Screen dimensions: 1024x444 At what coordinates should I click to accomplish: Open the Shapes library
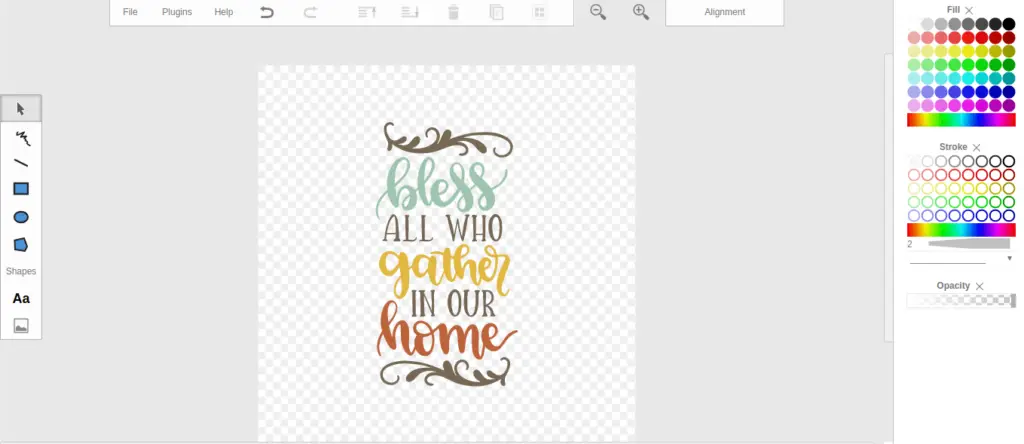pyautogui.click(x=21, y=271)
